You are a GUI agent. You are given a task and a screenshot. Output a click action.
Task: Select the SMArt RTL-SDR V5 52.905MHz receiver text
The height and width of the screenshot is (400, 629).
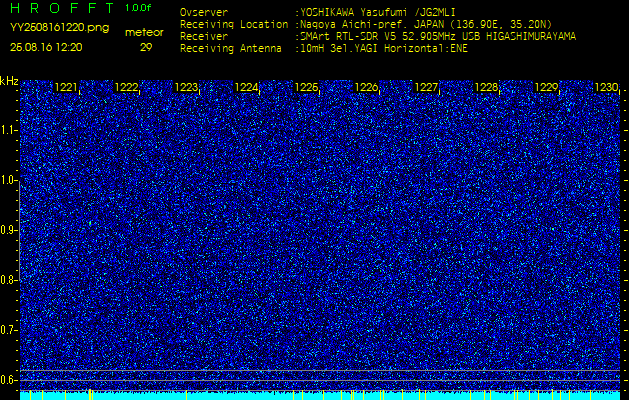(438, 37)
